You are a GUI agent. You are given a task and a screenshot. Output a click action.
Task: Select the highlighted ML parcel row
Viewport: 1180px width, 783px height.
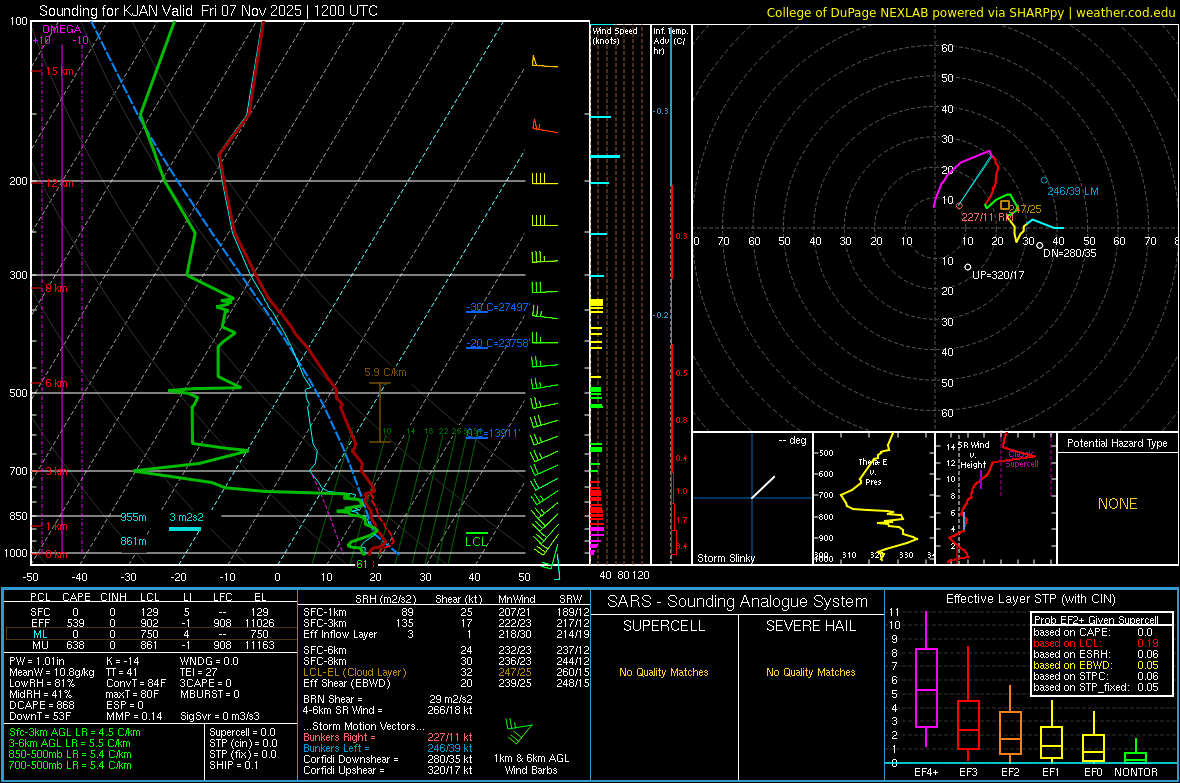(151, 634)
